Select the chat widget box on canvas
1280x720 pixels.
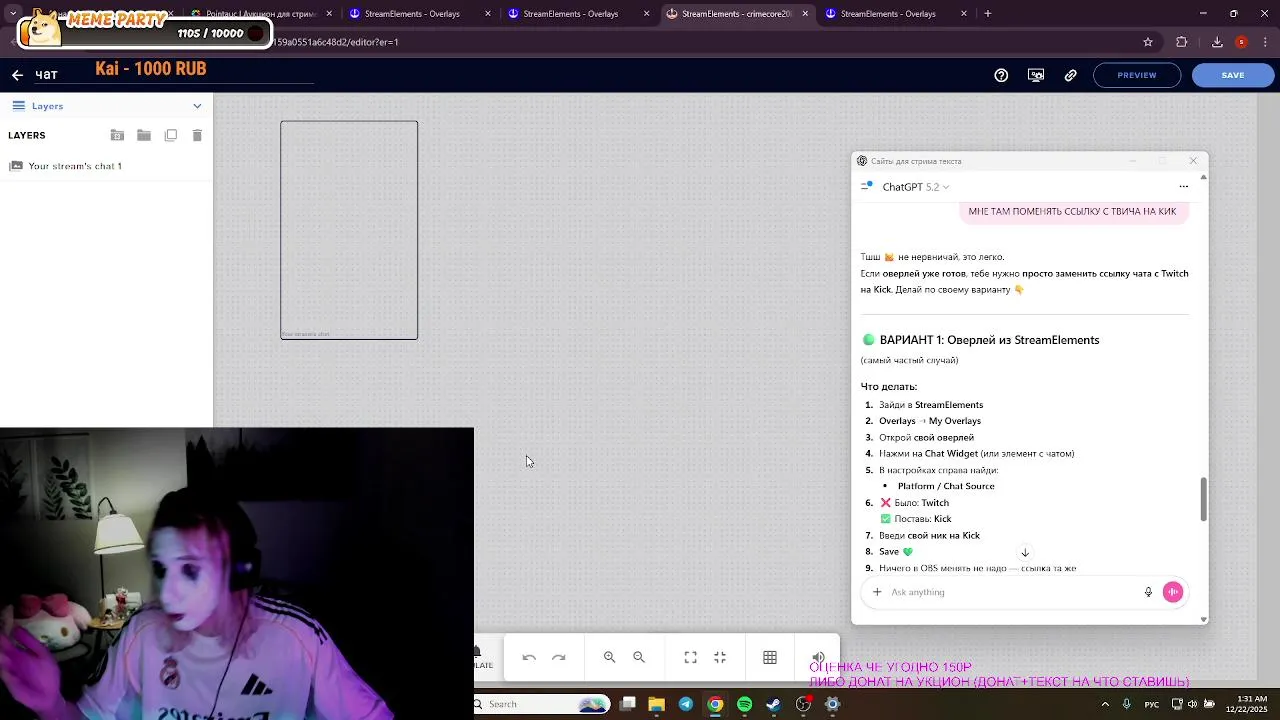(349, 230)
